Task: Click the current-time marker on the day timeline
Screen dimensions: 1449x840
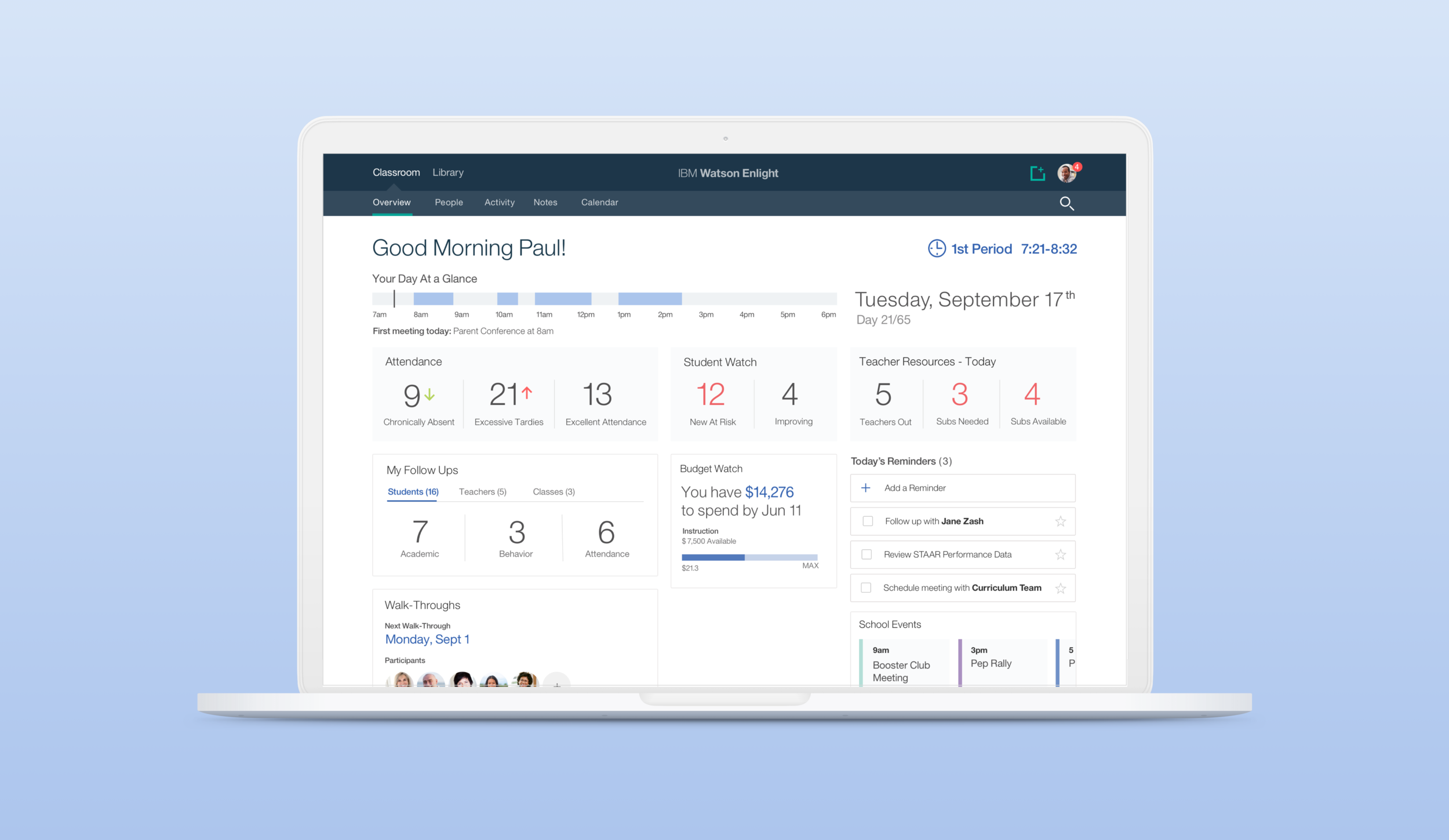Action: click(x=394, y=299)
